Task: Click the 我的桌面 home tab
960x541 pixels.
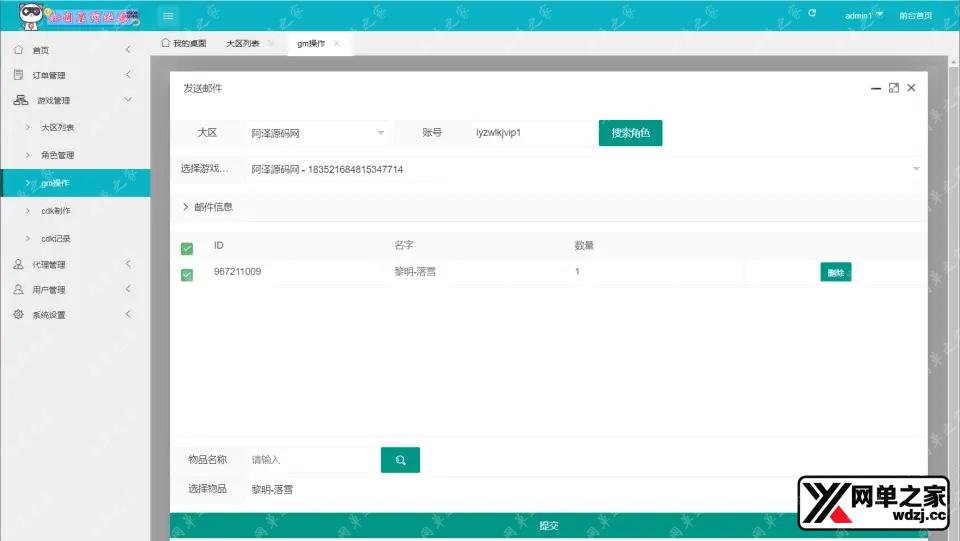Action: click(183, 44)
